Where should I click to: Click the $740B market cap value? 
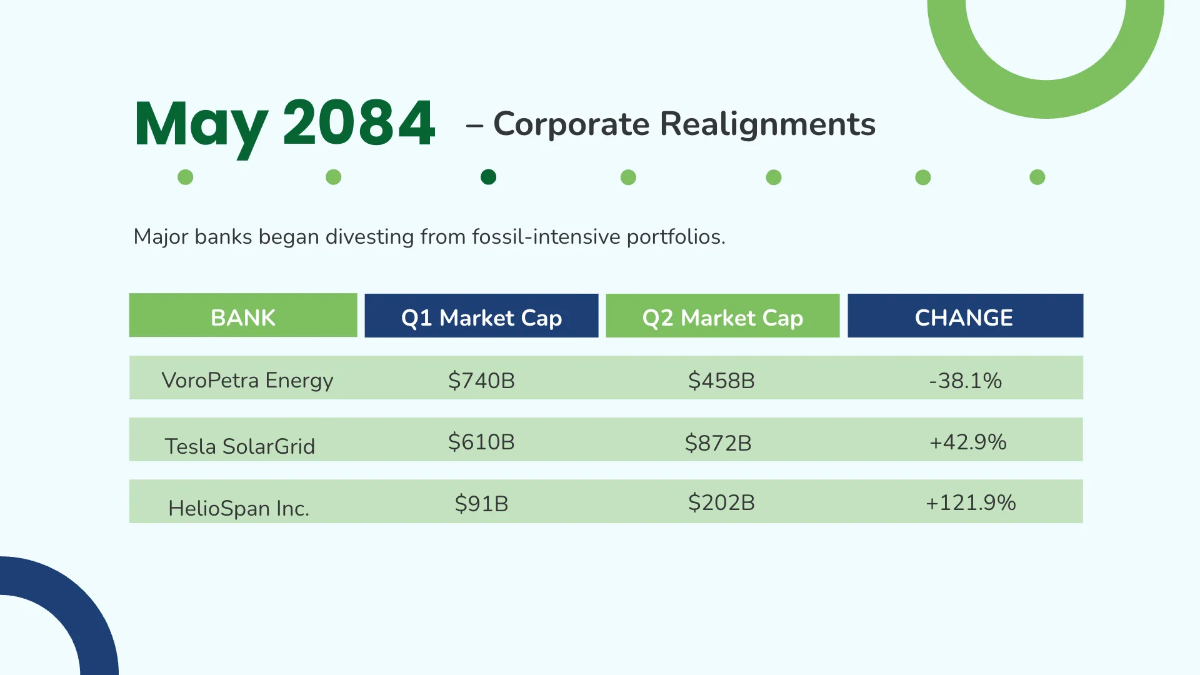(x=481, y=380)
